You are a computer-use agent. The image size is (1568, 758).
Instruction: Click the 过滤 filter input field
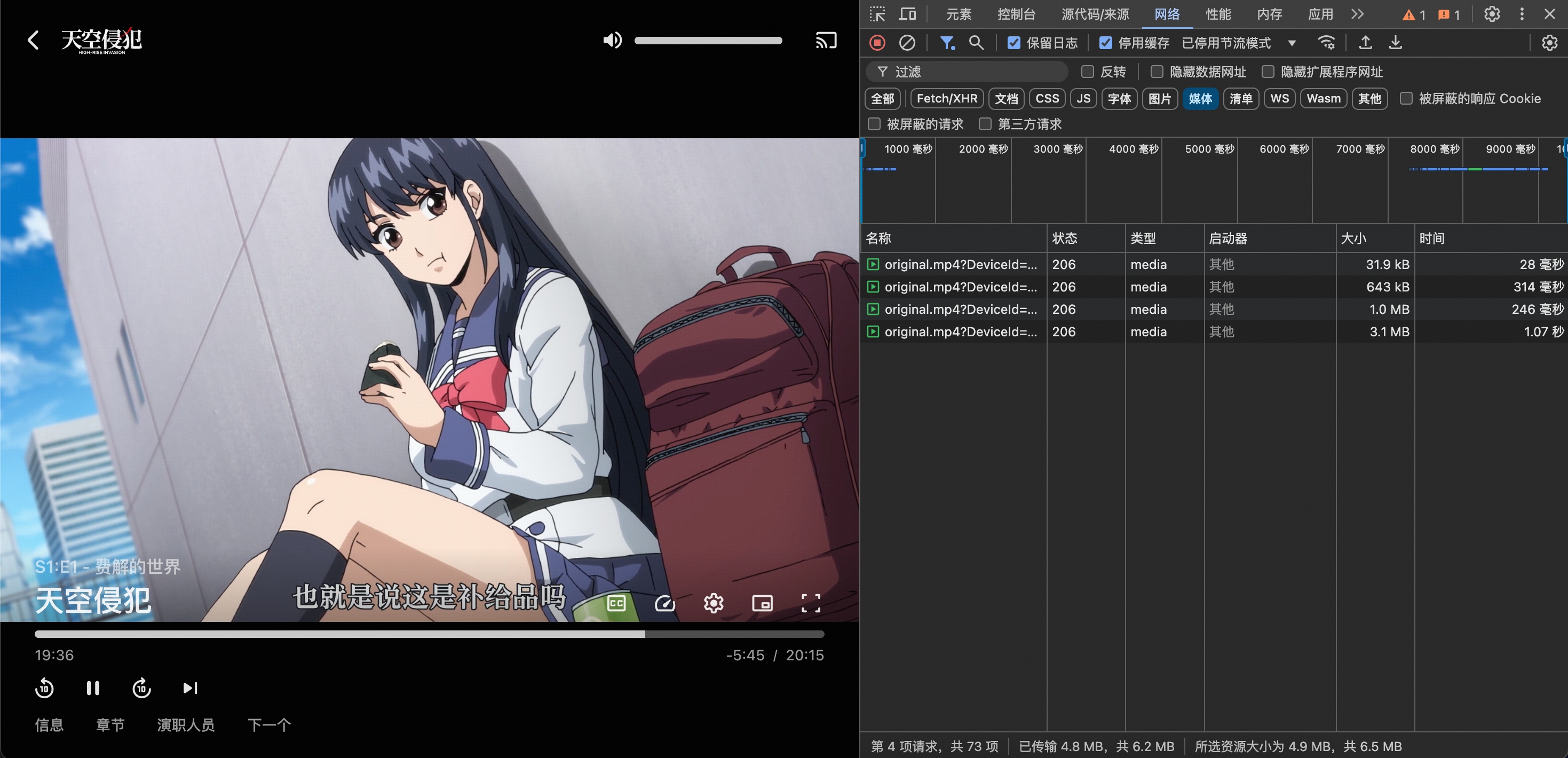(x=967, y=72)
